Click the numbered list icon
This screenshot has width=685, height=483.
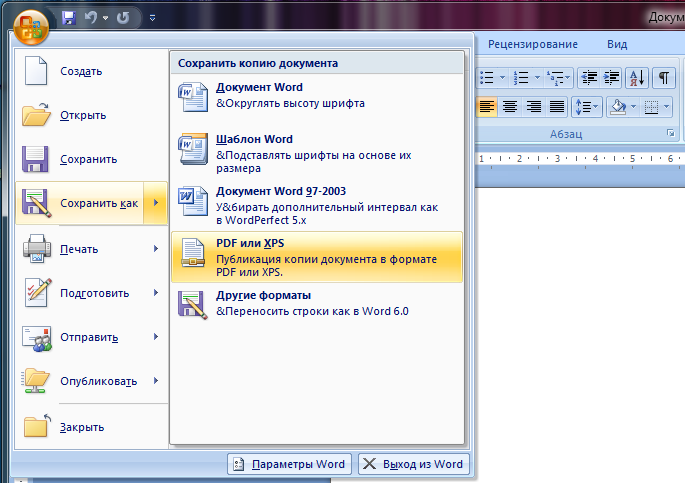[x=522, y=78]
